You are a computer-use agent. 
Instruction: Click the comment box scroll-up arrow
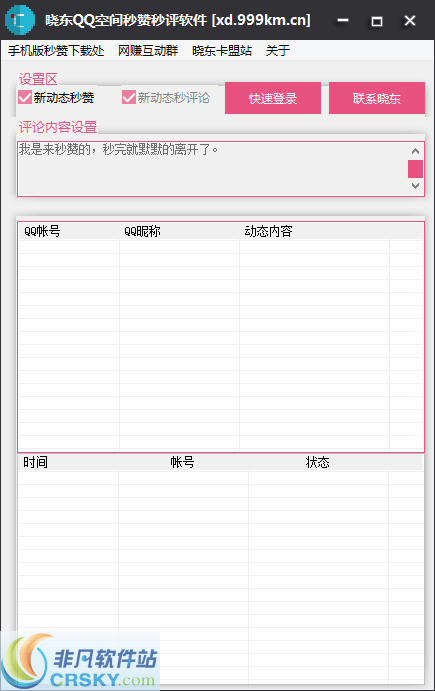pyautogui.click(x=415, y=151)
